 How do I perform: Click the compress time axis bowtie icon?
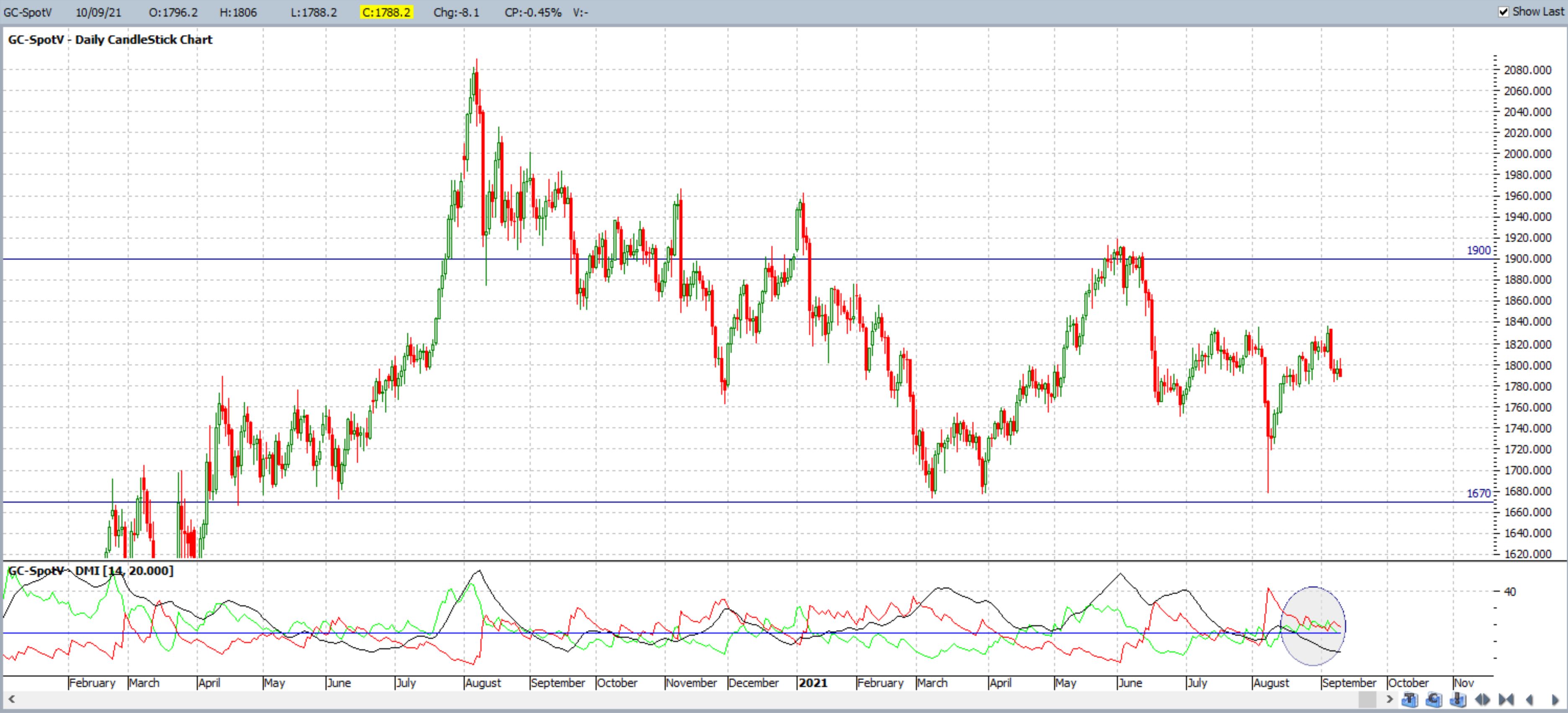coord(1506,700)
